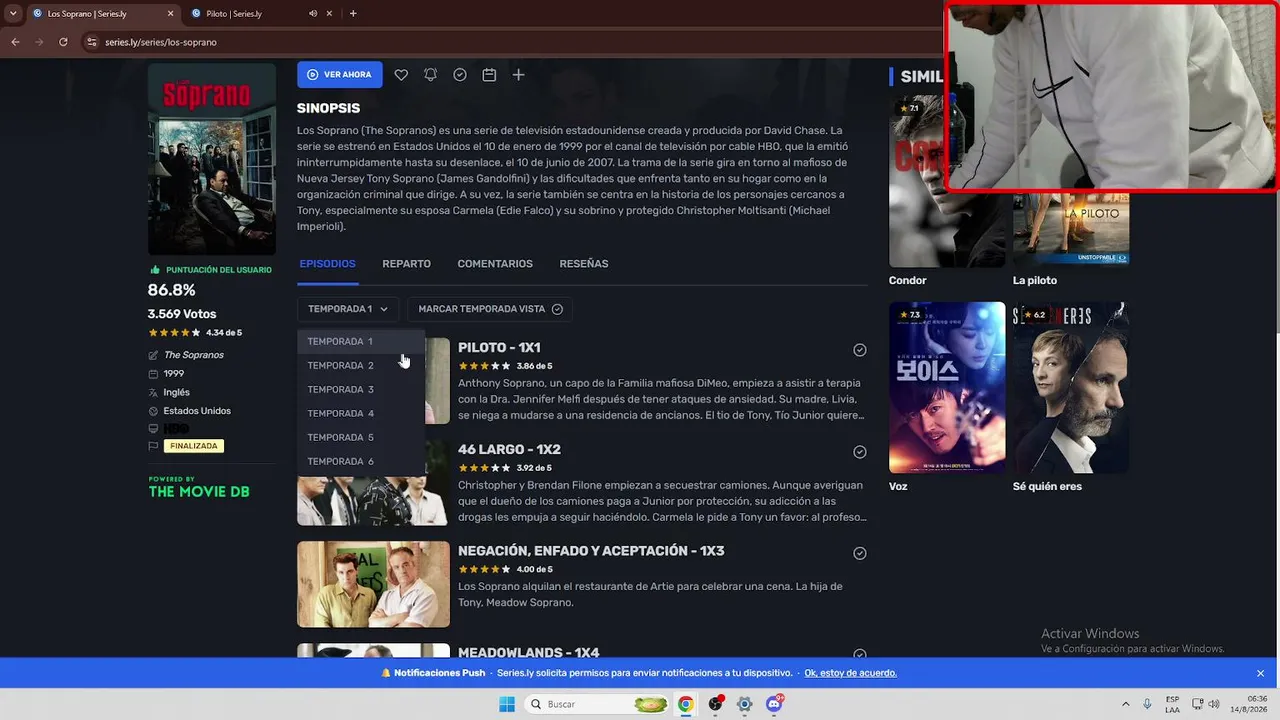Close the Los Soprano browser tab
Viewport: 1280px width, 720px height.
pyautogui.click(x=170, y=14)
